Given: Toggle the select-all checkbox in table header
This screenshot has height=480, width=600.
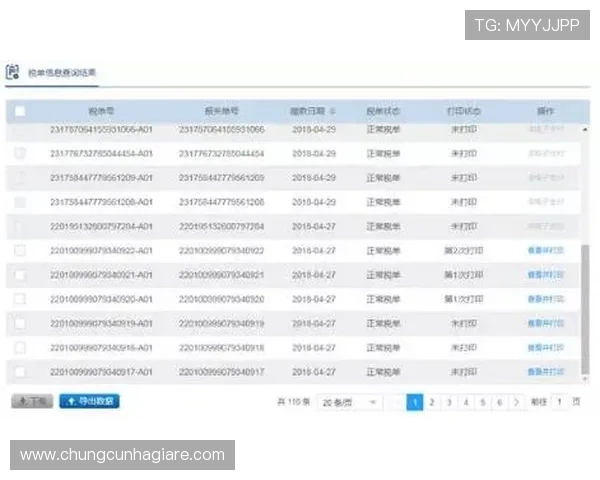Looking at the screenshot, I should pyautogui.click(x=20, y=111).
